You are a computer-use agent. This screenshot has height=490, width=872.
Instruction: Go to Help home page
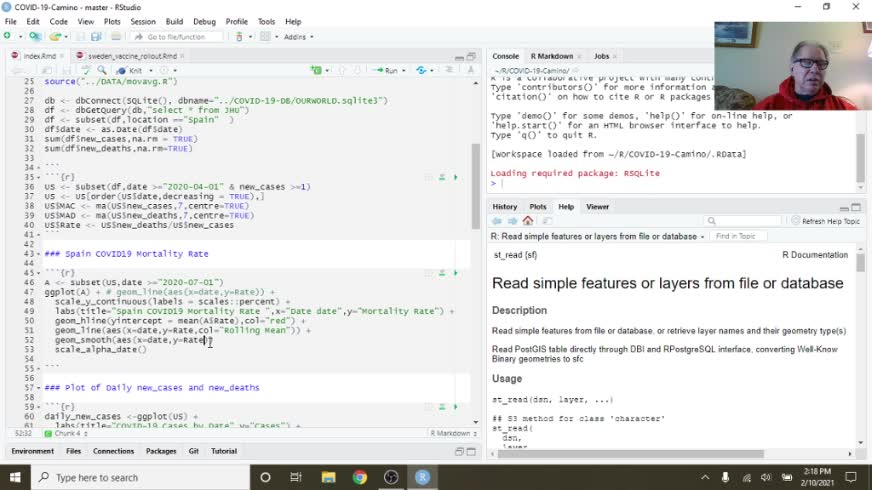(x=528, y=221)
